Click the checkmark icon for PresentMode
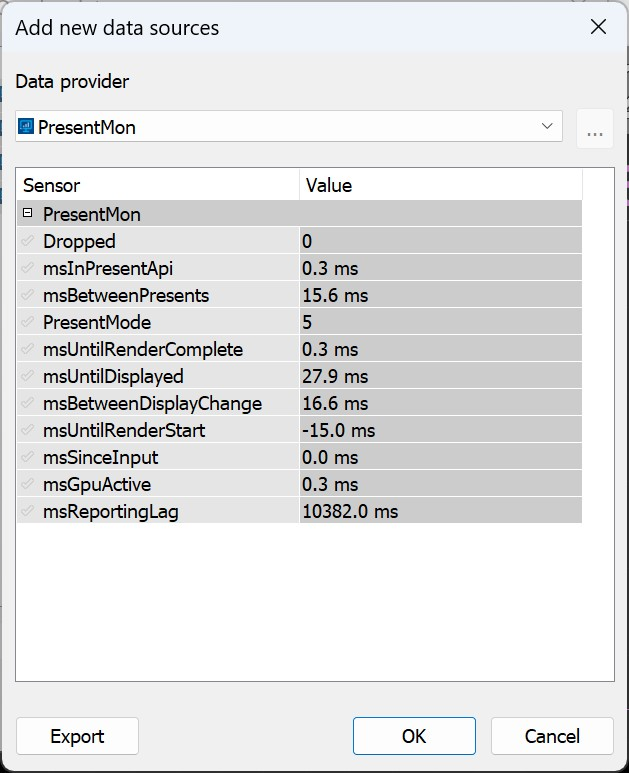The width and height of the screenshot is (629, 773). 28,322
